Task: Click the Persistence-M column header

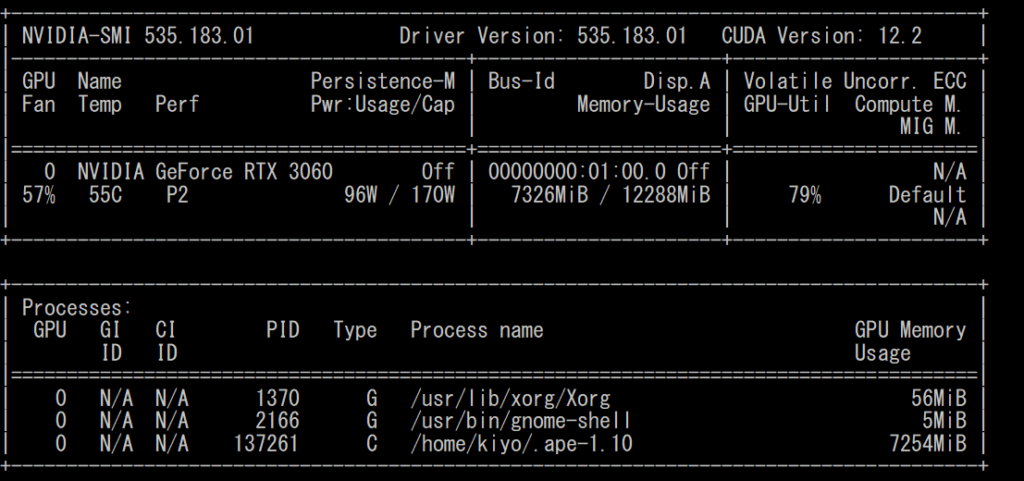Action: pos(382,81)
